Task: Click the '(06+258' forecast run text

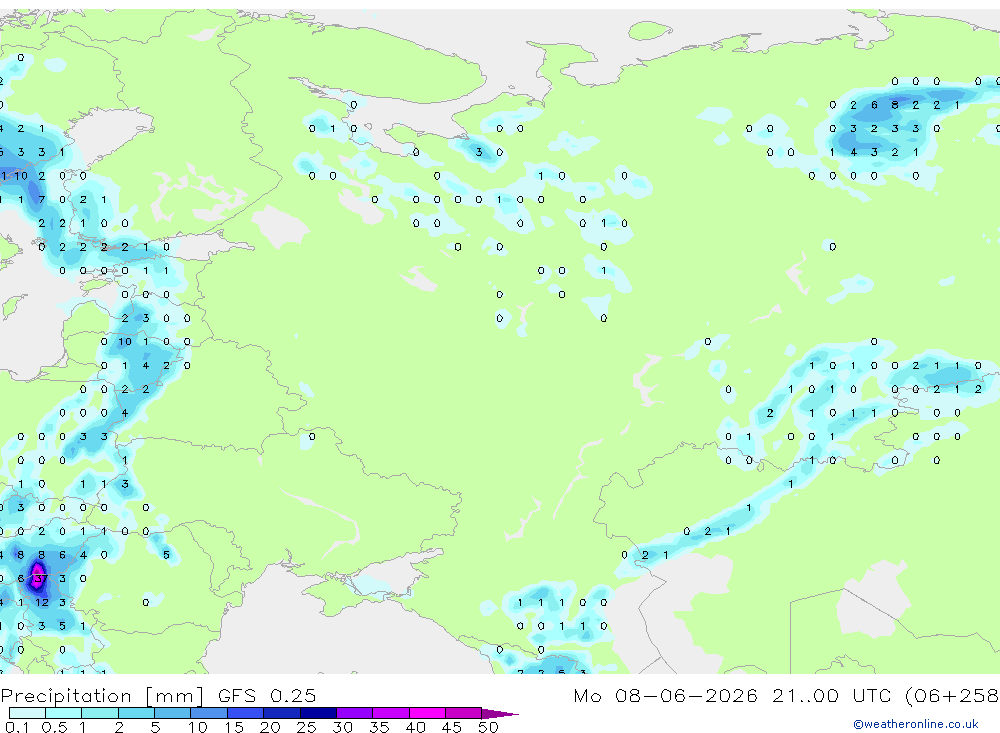Action: click(952, 695)
